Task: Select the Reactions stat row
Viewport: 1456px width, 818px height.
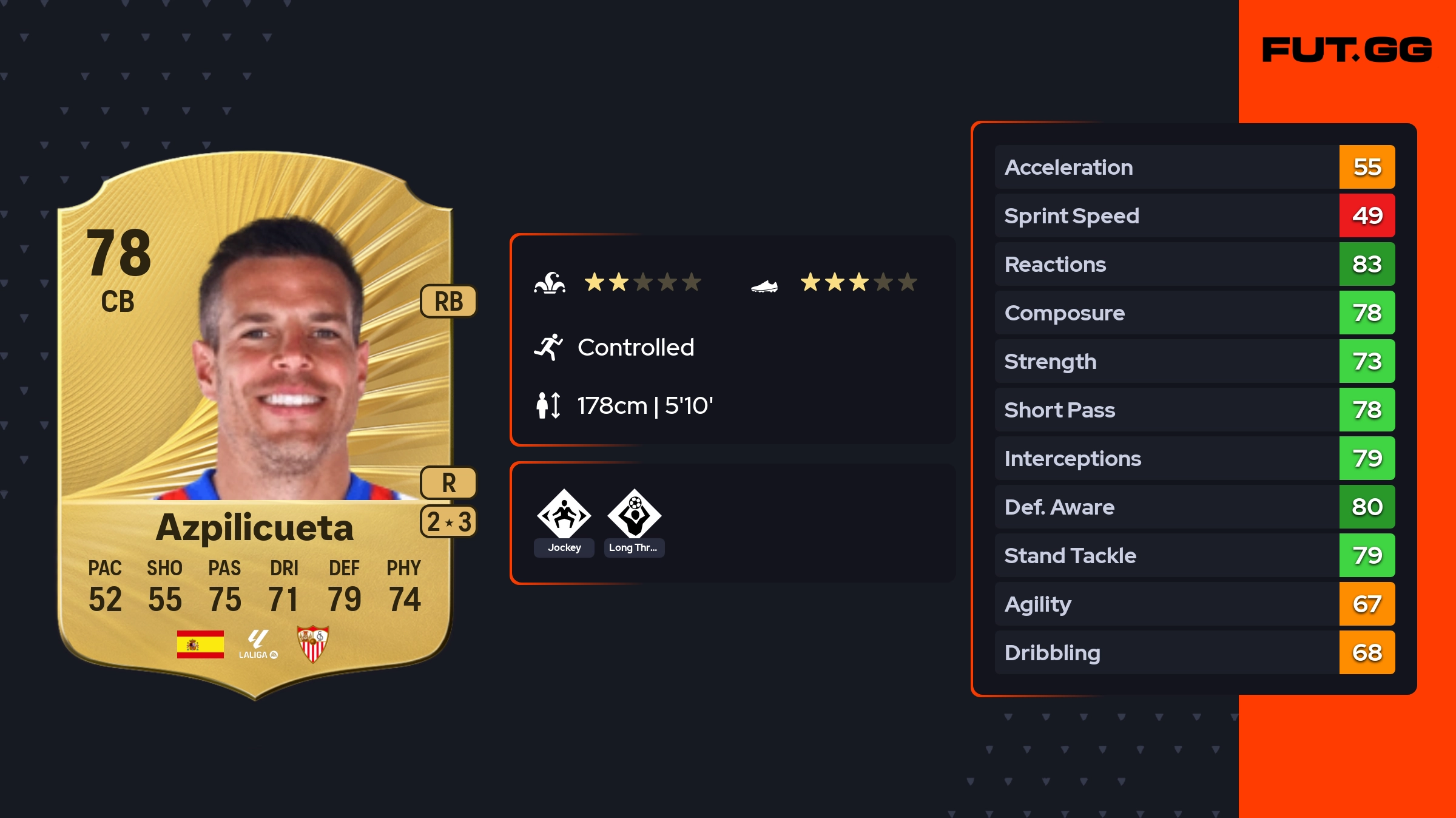Action: tap(1195, 264)
